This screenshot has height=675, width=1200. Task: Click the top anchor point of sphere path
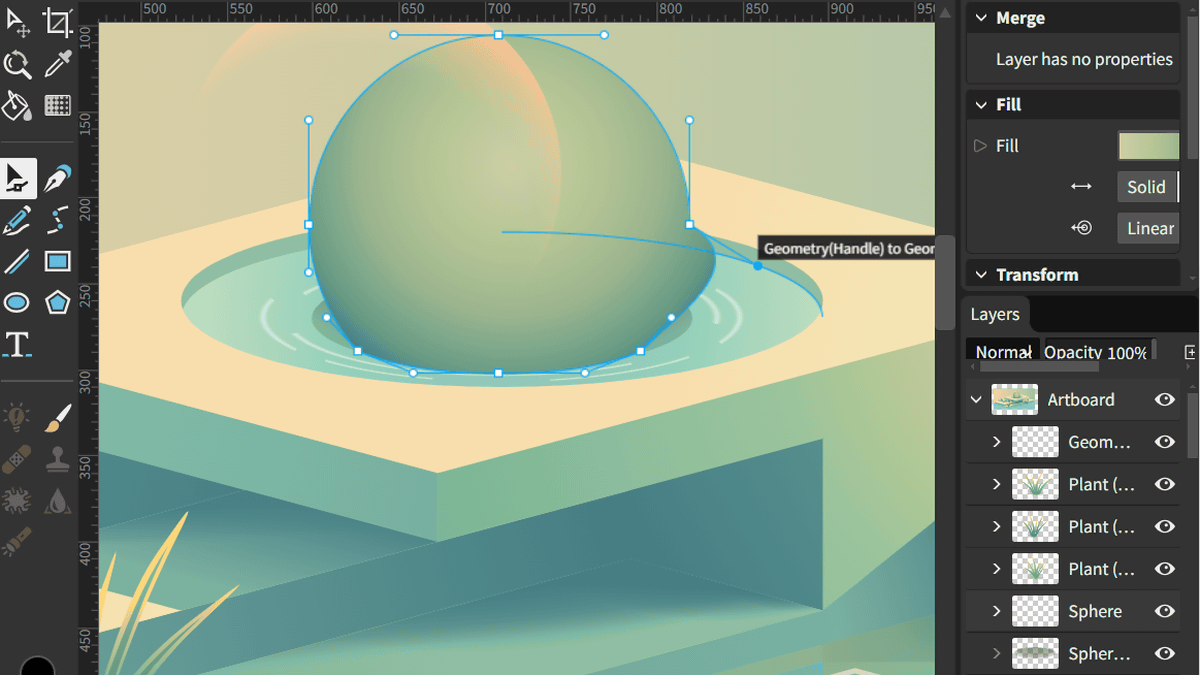click(499, 35)
